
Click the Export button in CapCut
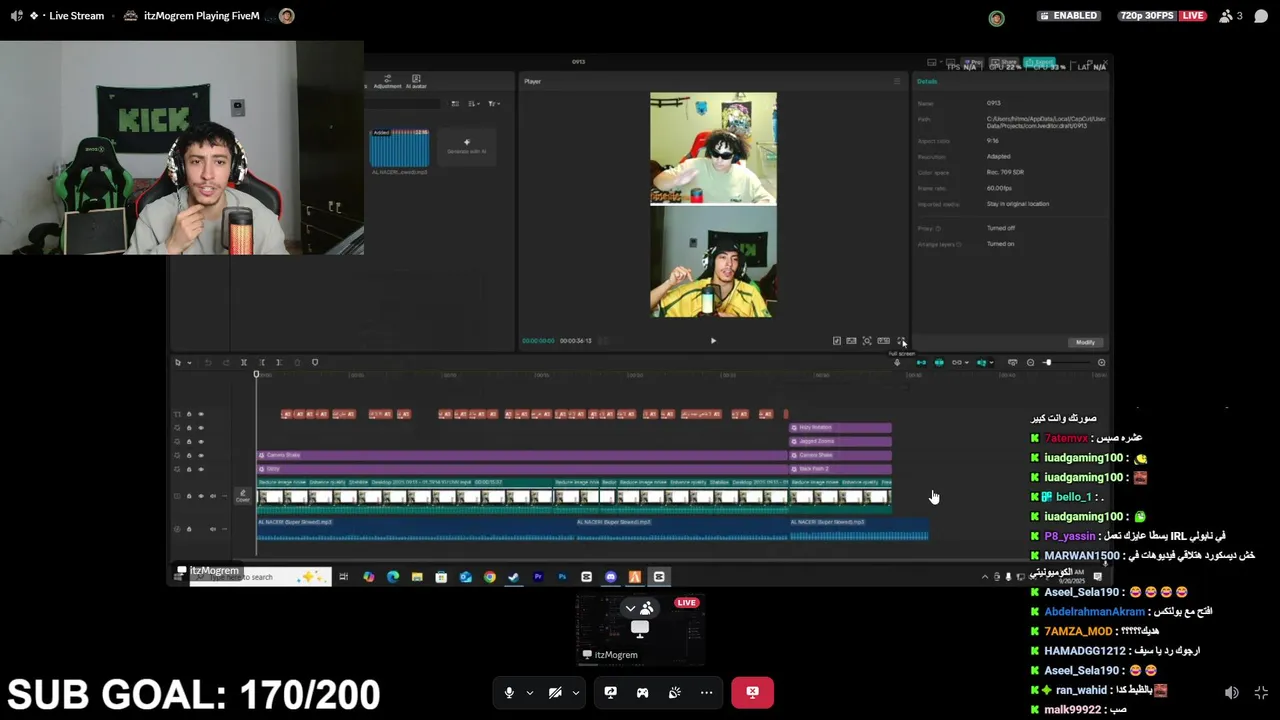coord(1039,62)
